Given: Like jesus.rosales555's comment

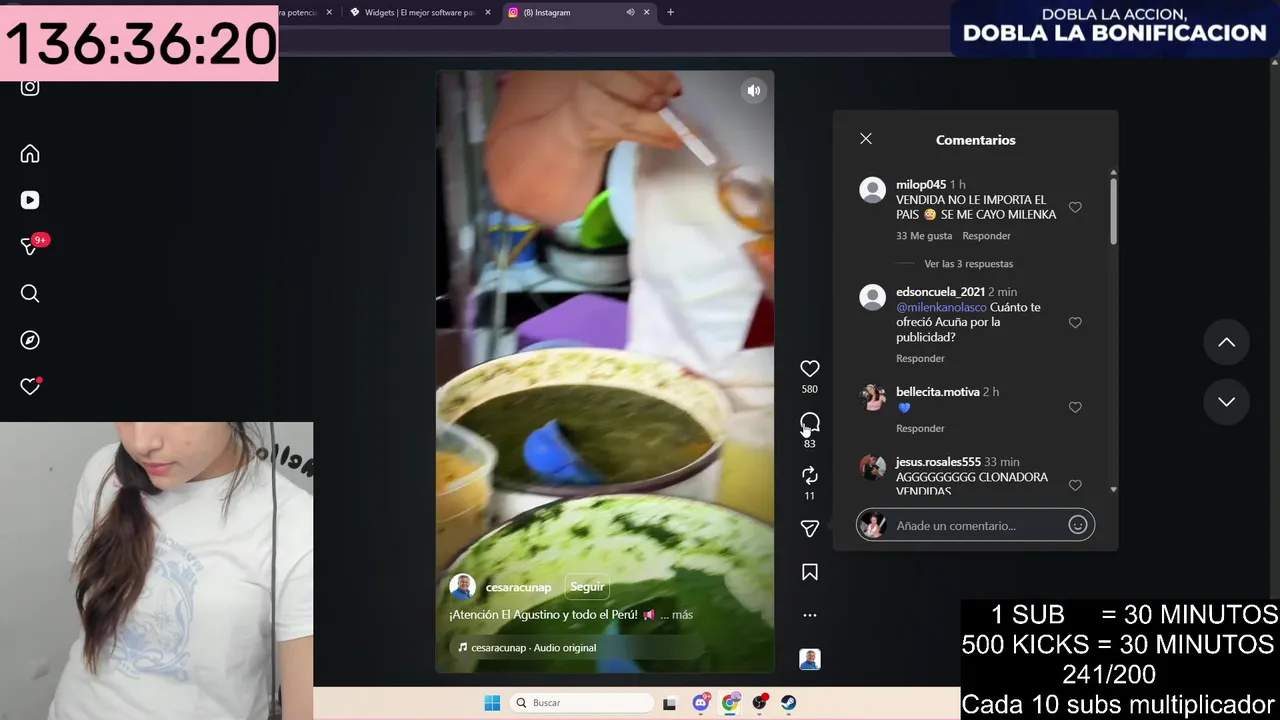Looking at the screenshot, I should pyautogui.click(x=1075, y=485).
